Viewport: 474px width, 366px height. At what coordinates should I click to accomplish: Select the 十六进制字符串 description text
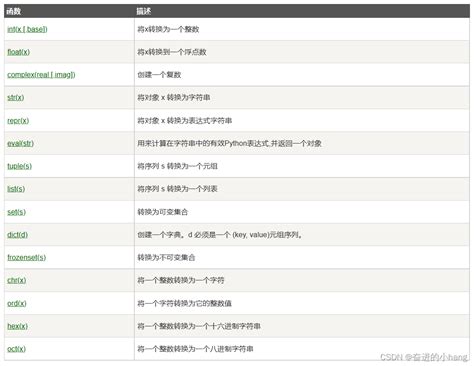199,326
